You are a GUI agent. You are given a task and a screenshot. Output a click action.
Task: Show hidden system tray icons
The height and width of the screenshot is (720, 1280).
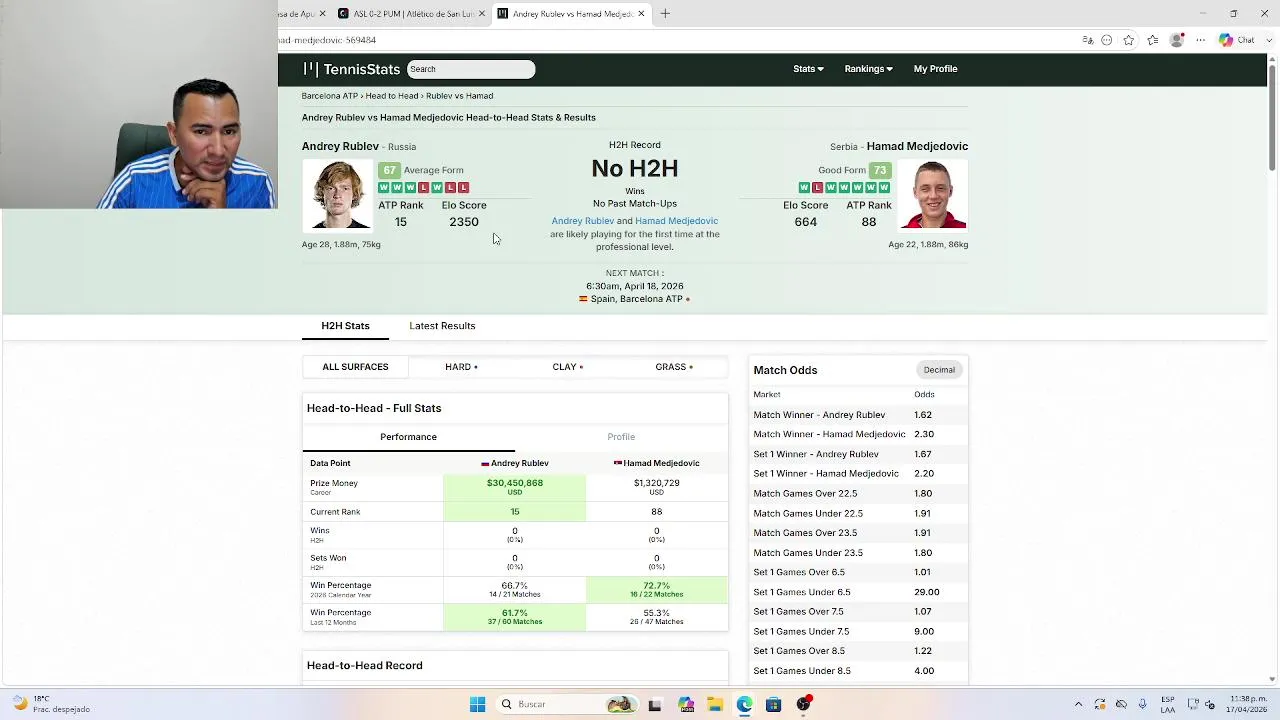(1078, 704)
